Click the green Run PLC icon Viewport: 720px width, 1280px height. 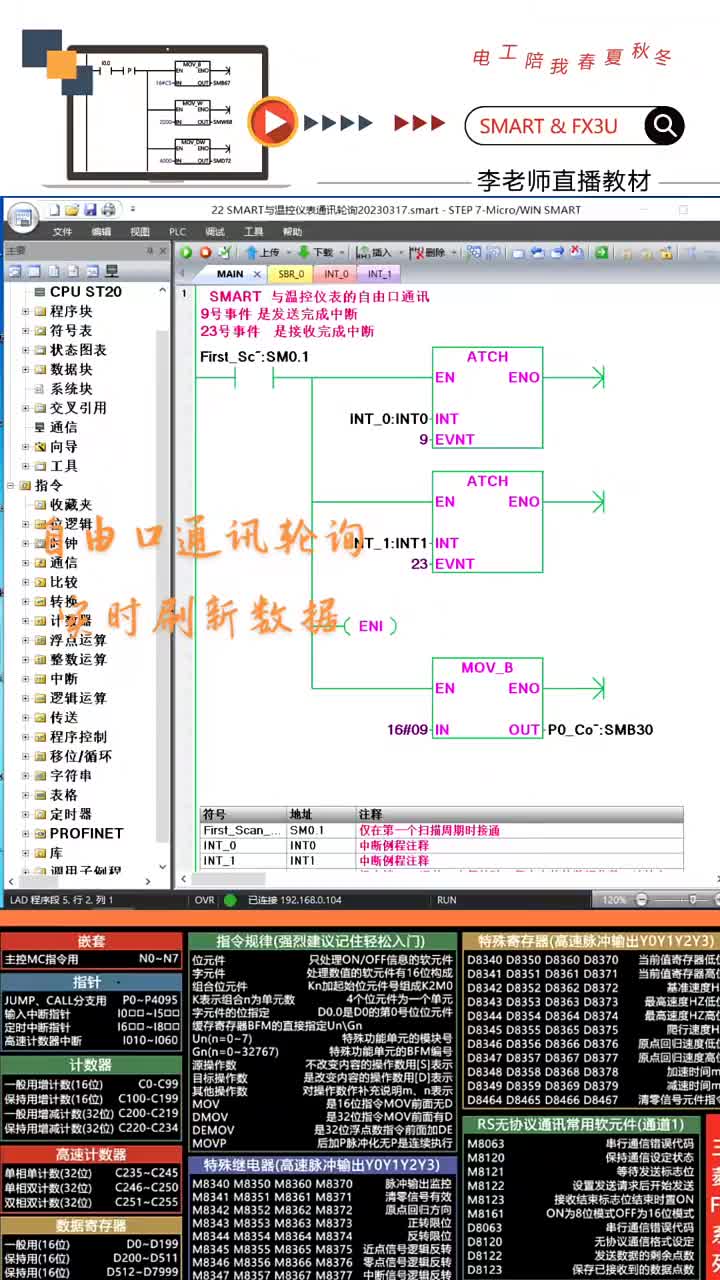[x=185, y=253]
